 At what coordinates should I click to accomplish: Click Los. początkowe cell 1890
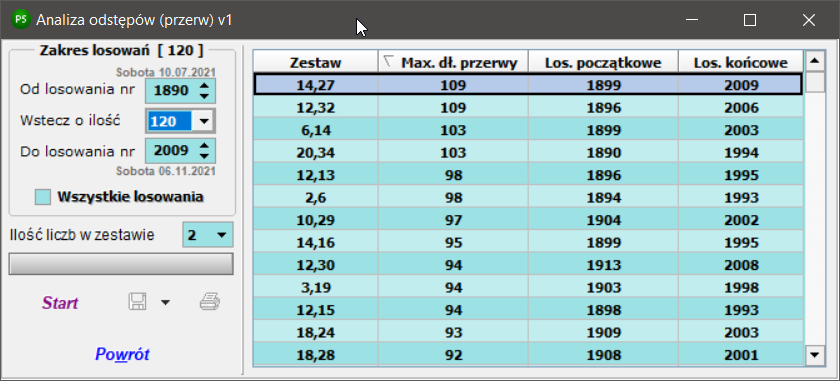(603, 152)
